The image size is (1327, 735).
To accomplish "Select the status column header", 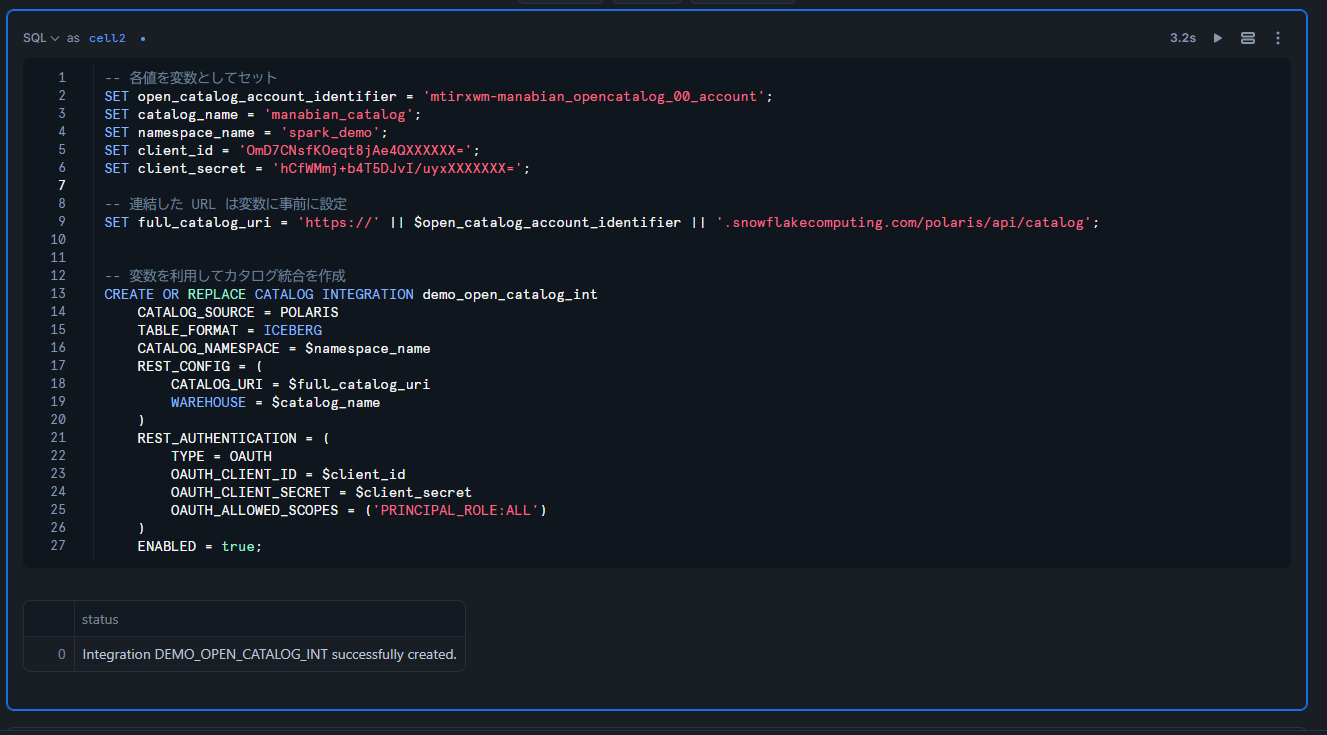I will pyautogui.click(x=100, y=619).
